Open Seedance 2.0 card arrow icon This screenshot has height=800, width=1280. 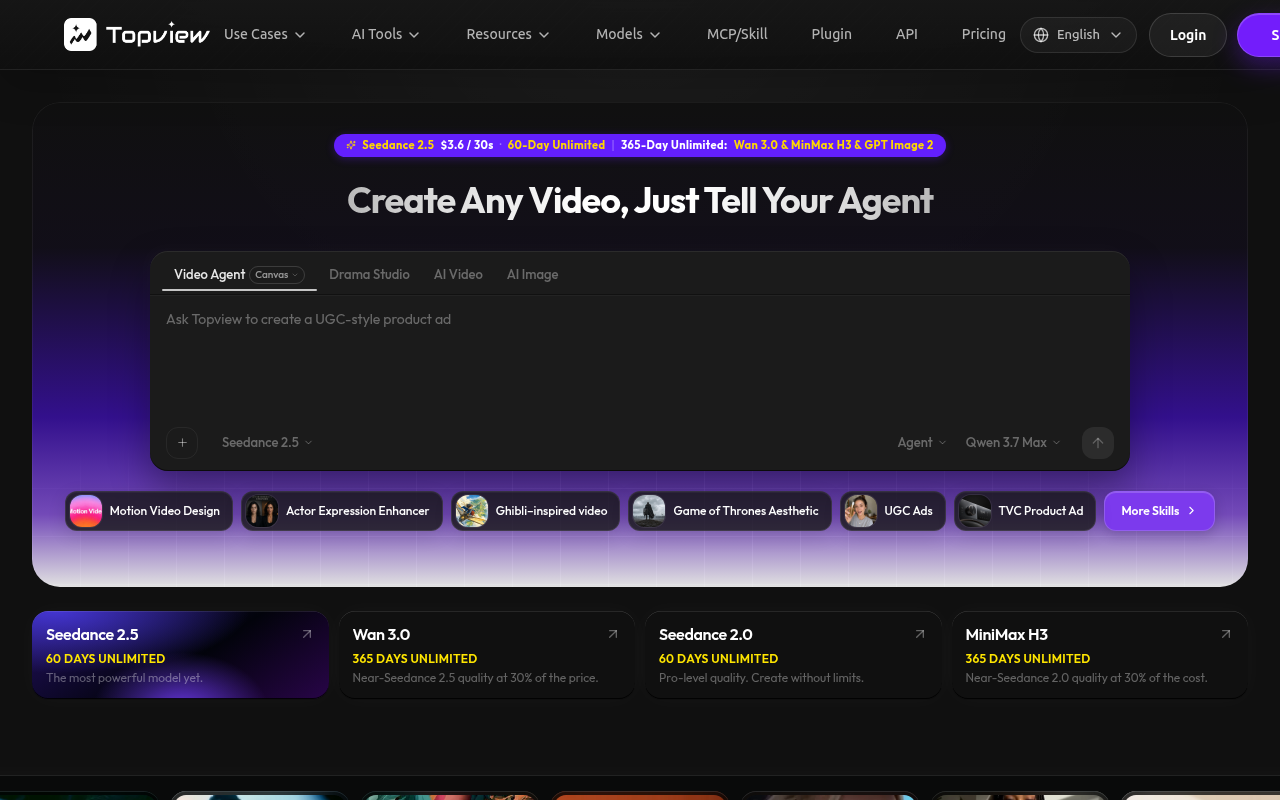pos(920,634)
